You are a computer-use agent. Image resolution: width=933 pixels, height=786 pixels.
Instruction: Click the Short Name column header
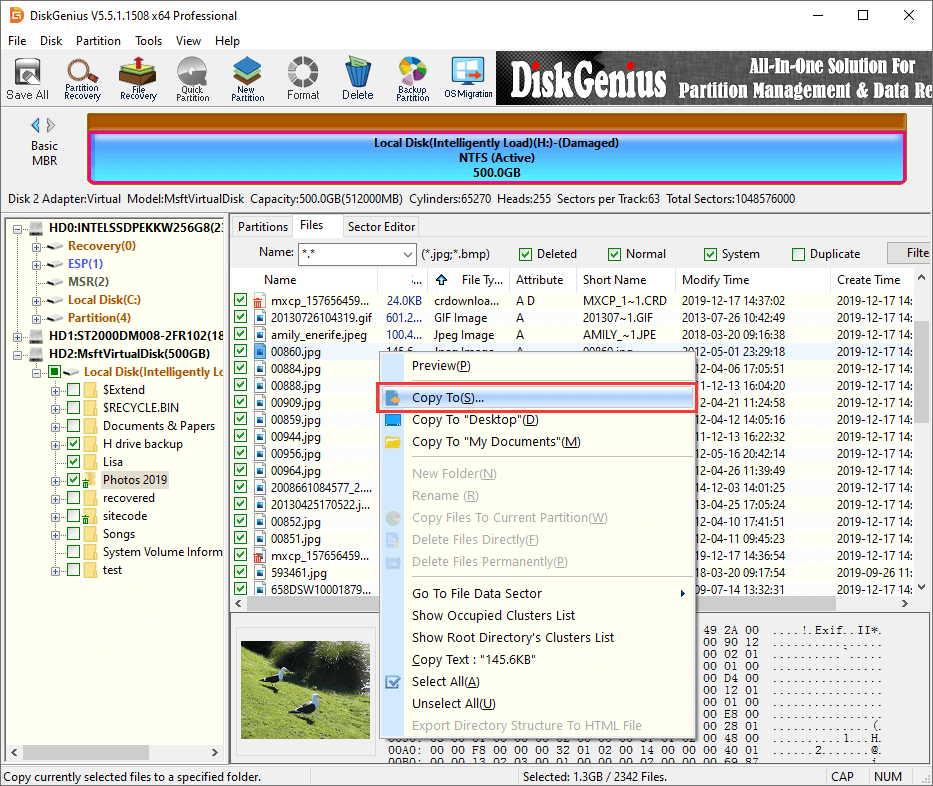[626, 280]
